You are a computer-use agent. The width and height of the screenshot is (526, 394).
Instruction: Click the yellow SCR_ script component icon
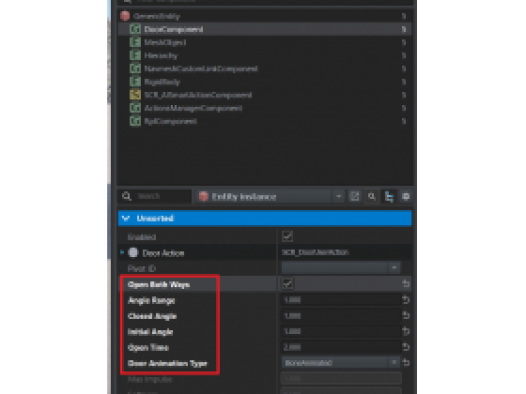(135, 95)
